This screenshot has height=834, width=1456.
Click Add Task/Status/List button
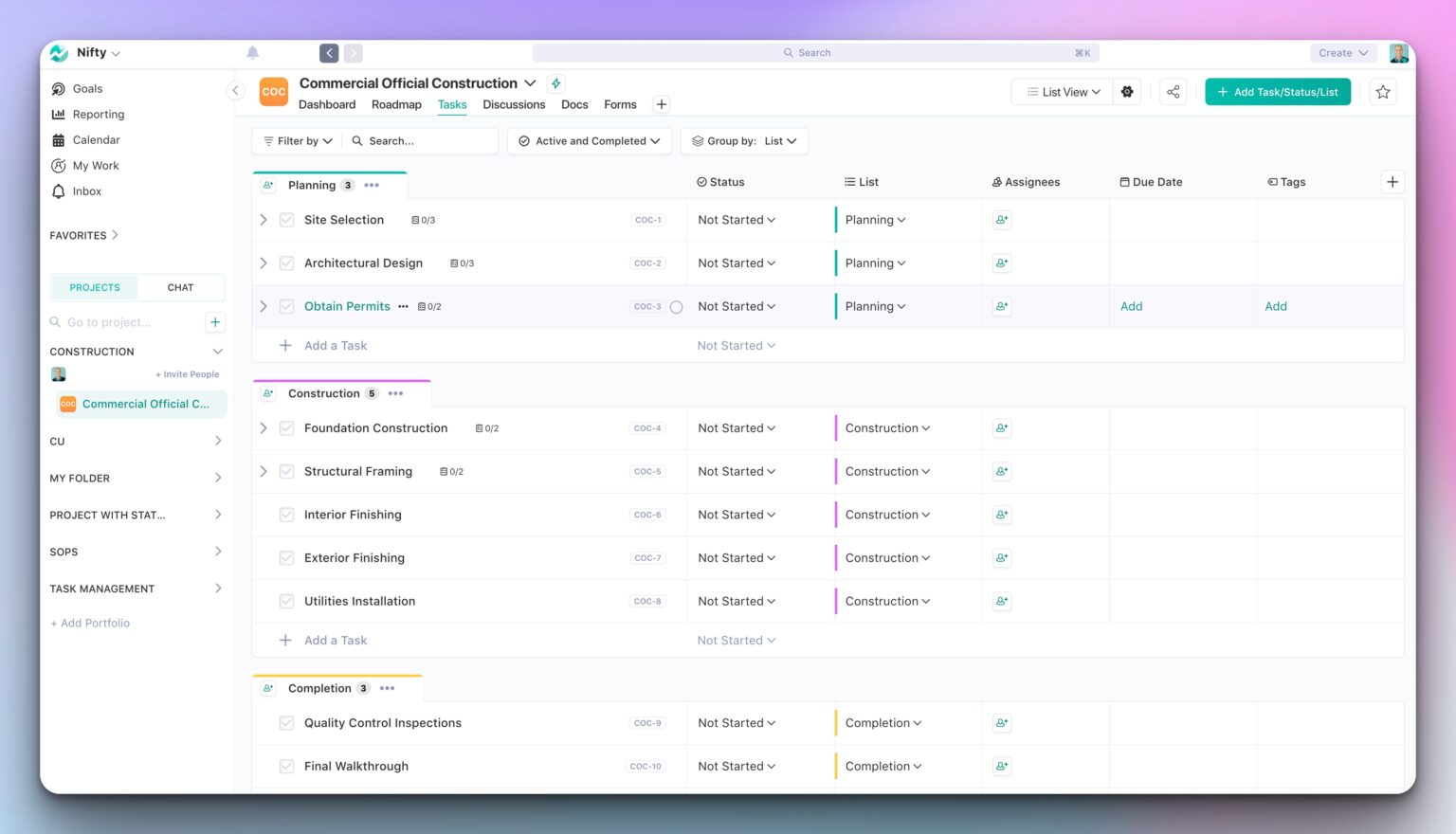[1277, 92]
